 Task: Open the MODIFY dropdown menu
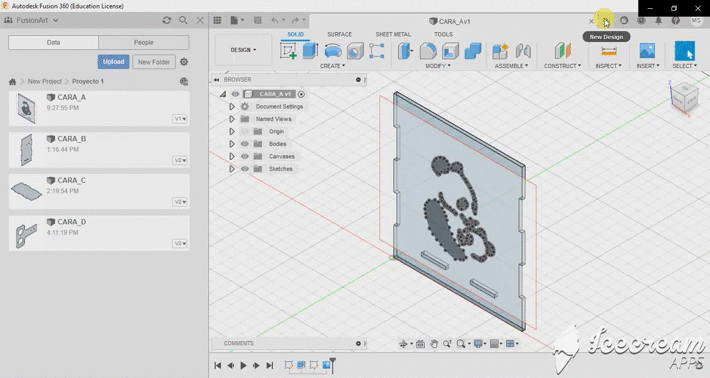[x=438, y=66]
